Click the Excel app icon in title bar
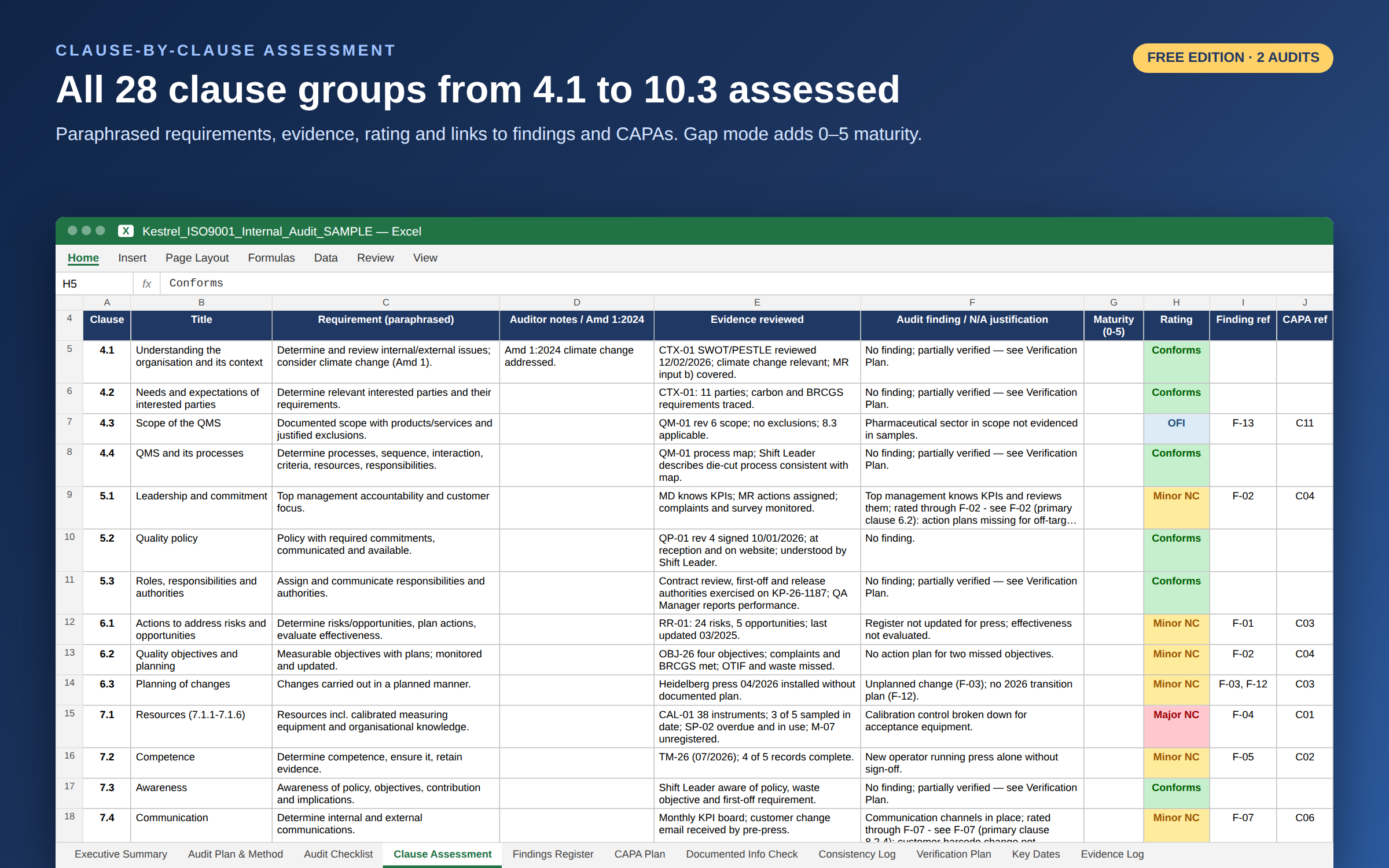Image resolution: width=1389 pixels, height=868 pixels. tap(126, 231)
